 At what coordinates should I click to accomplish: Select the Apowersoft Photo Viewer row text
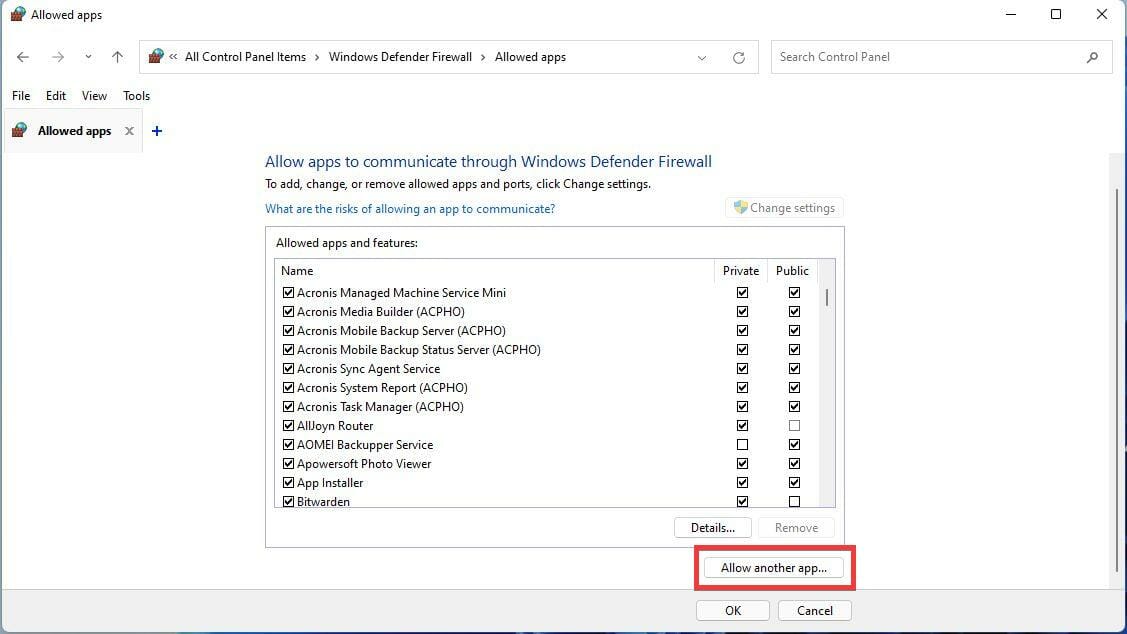pyautogui.click(x=364, y=464)
